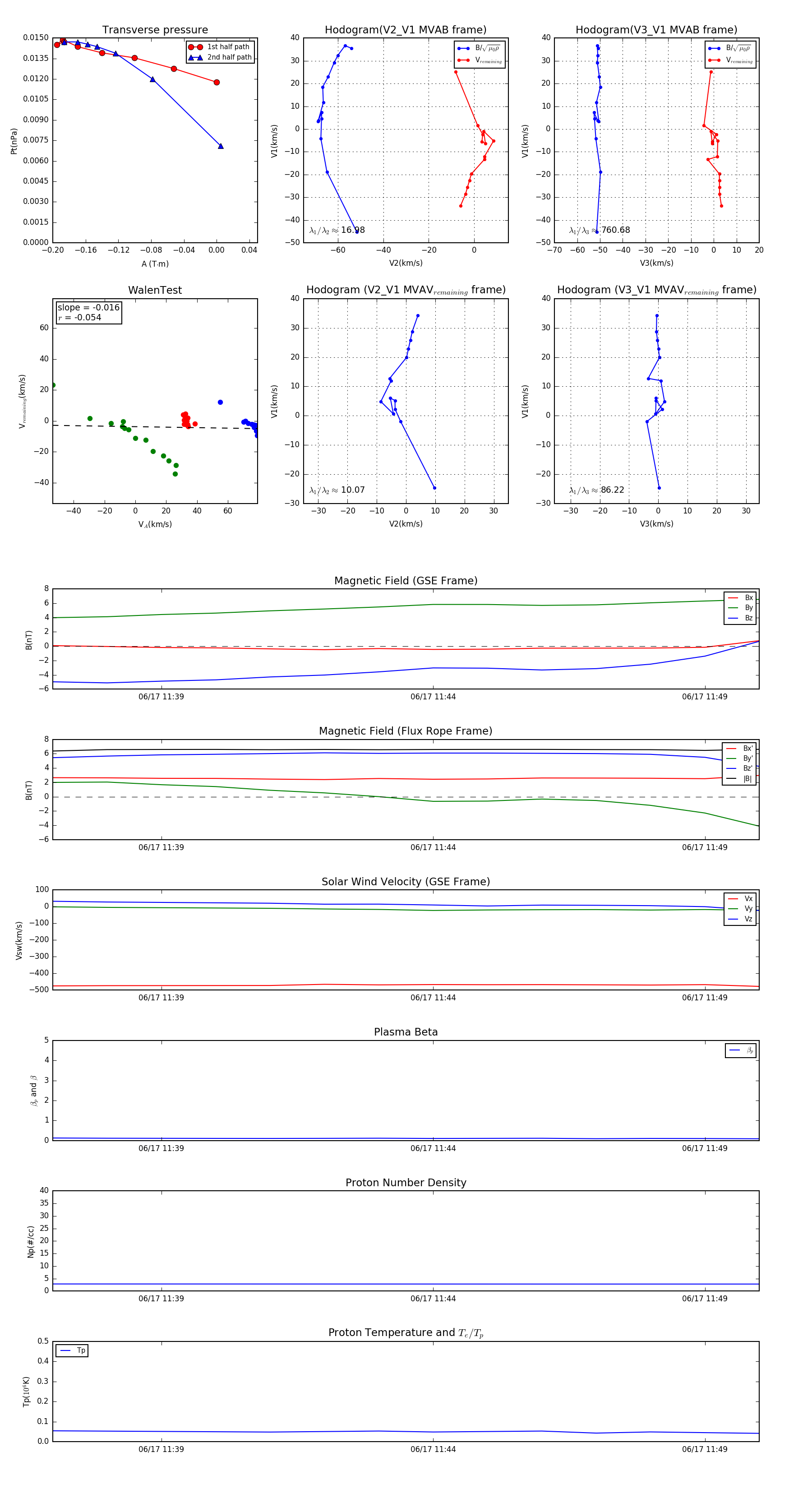Screen dimensions: 812x1489
Task: Click 'Magnetic Field (GSE Frame)' title
Action: click(x=406, y=581)
